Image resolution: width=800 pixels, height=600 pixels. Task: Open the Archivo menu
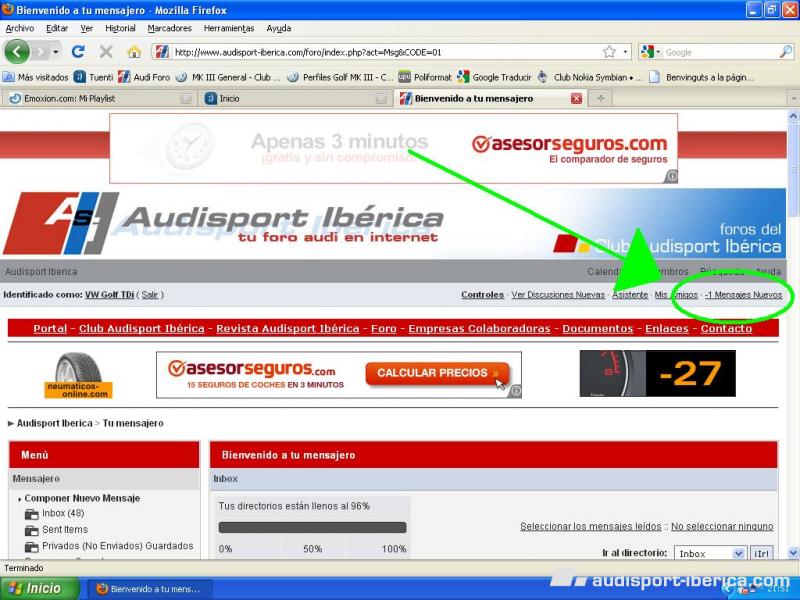[x=20, y=28]
